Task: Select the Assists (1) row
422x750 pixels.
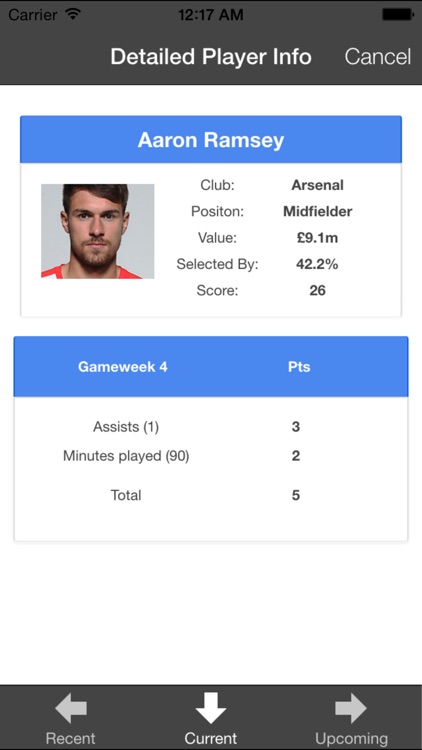Action: point(211,427)
